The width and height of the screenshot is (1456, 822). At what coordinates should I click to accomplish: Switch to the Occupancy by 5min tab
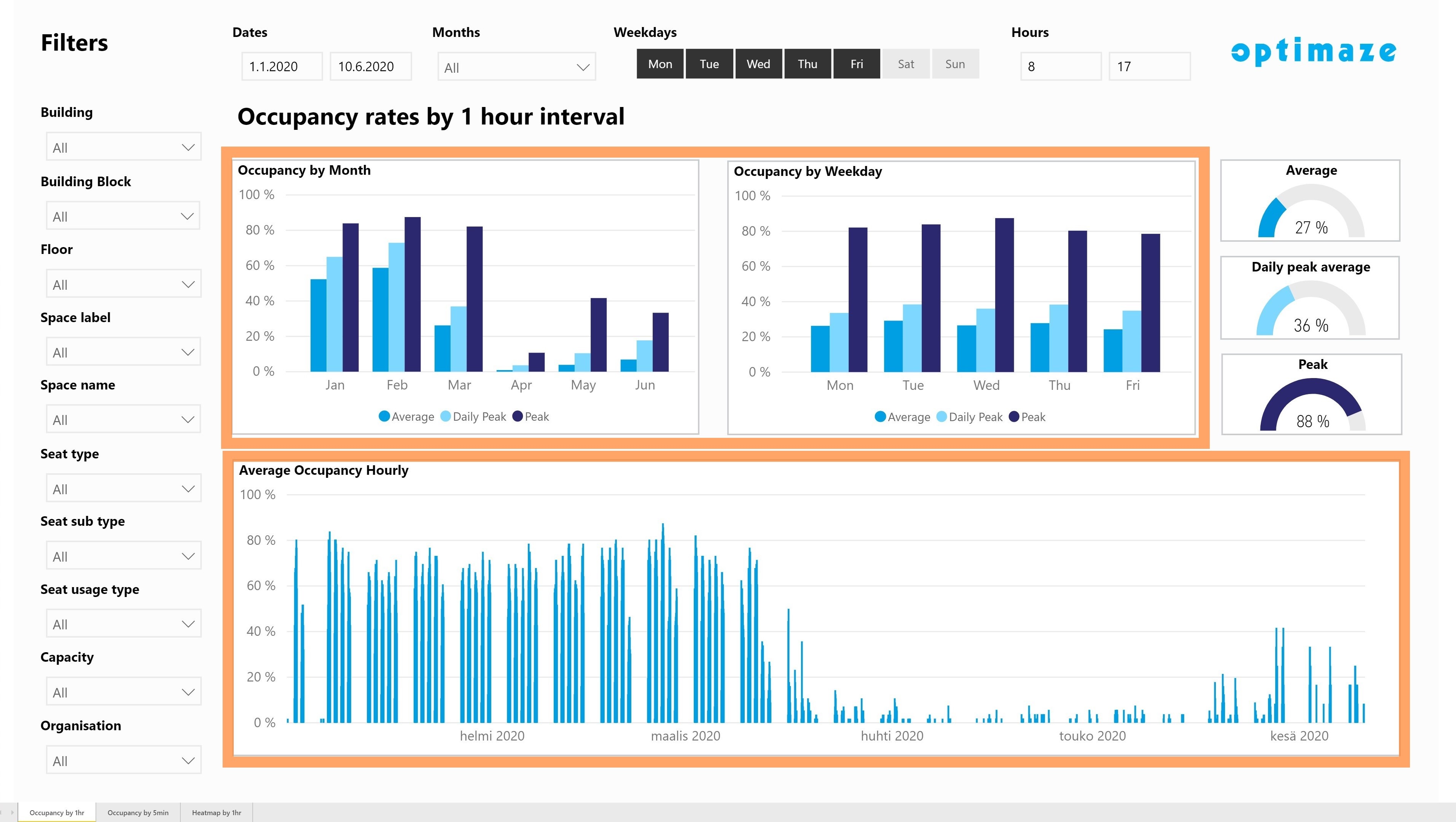[x=138, y=812]
